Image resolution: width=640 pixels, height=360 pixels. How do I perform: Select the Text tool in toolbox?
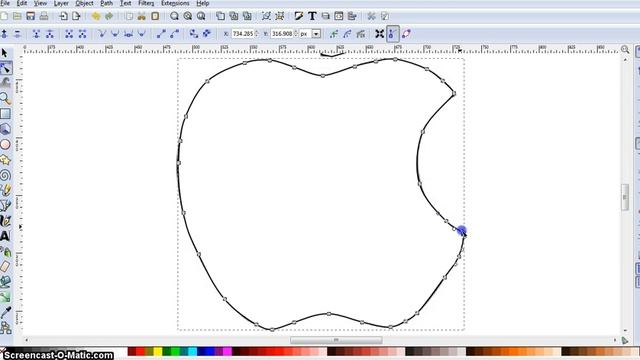coord(5,236)
